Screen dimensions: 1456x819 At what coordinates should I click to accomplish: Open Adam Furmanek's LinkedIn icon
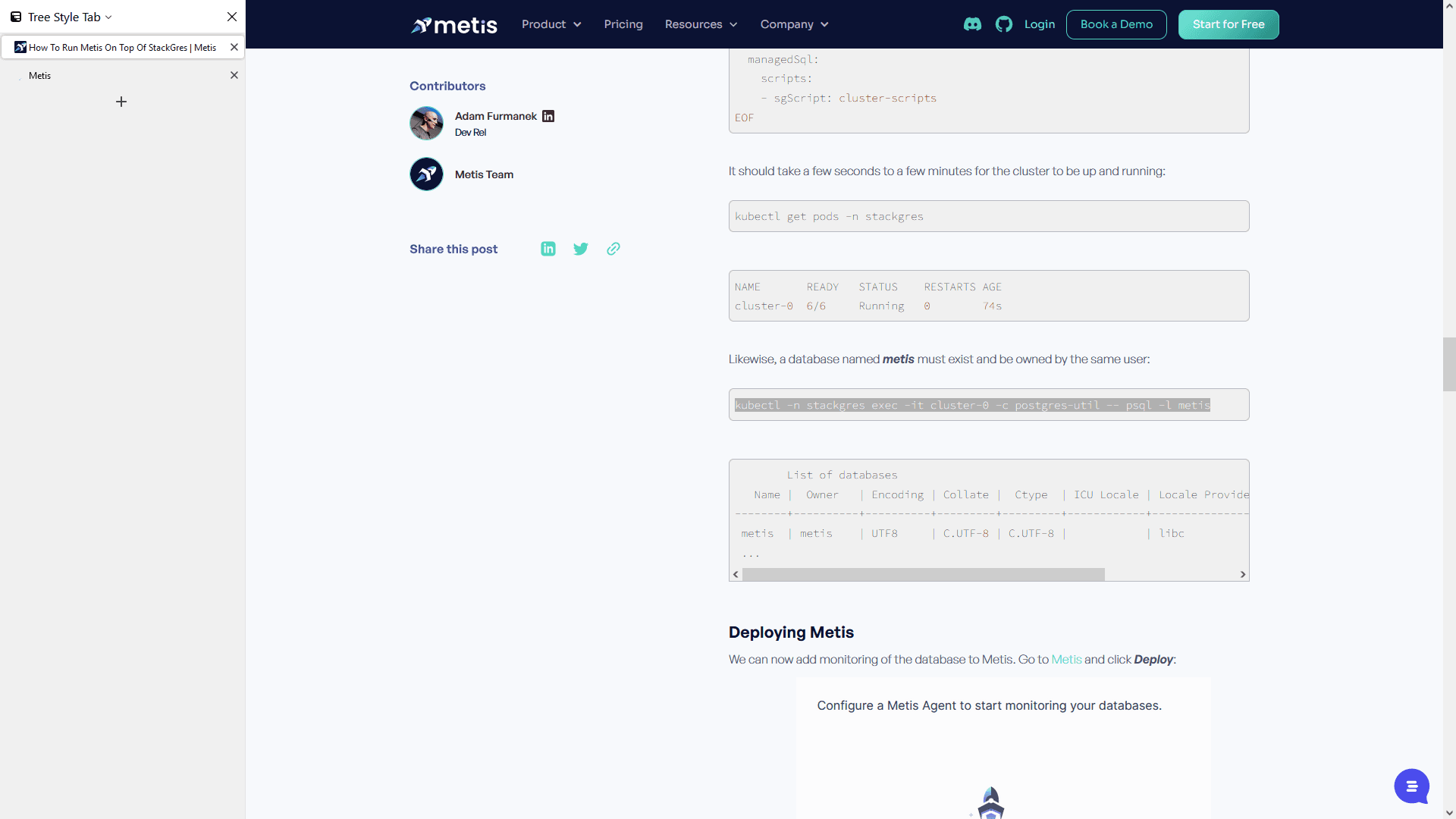(x=548, y=116)
